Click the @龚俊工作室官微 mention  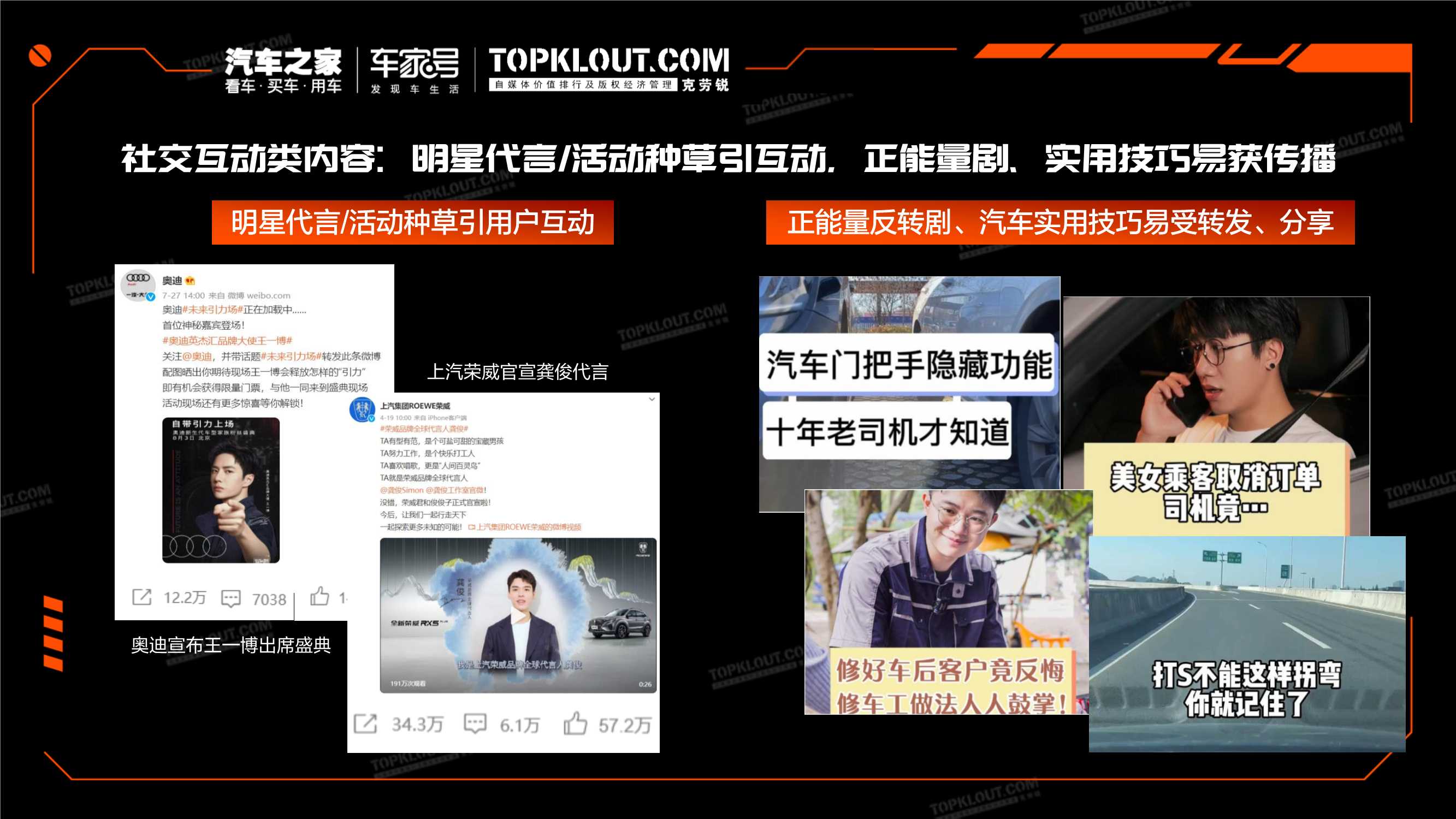tap(455, 490)
